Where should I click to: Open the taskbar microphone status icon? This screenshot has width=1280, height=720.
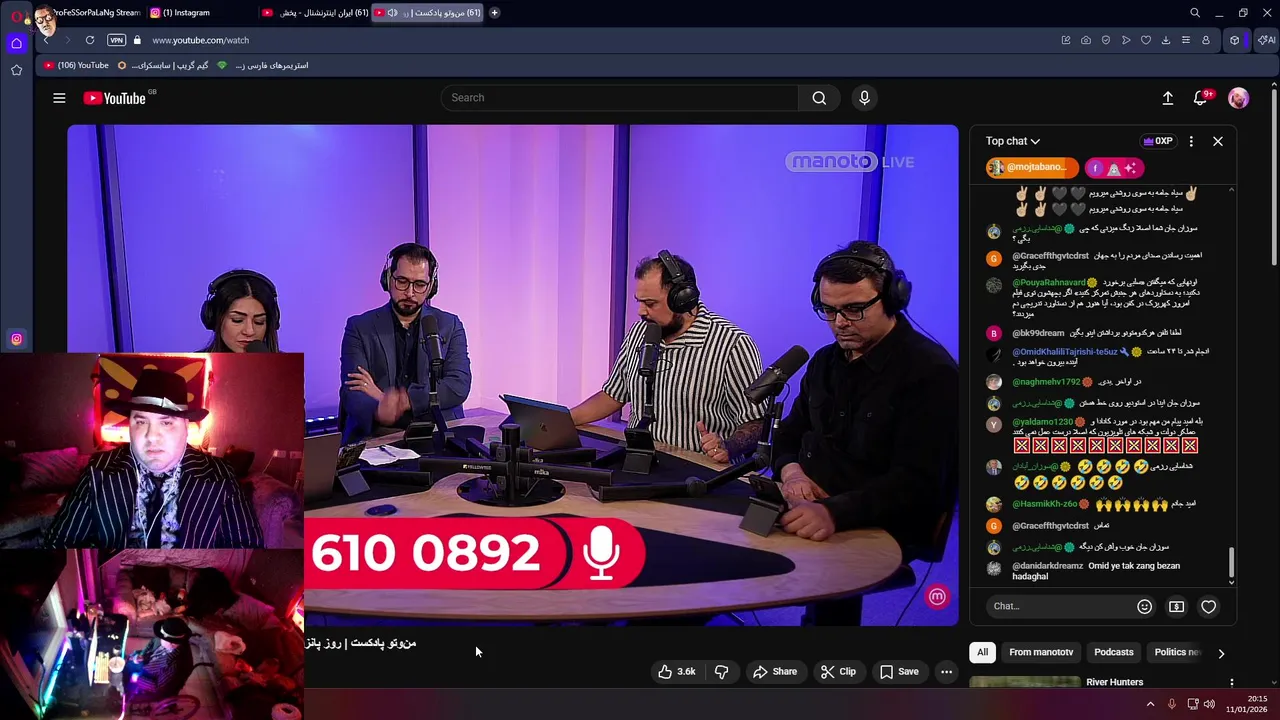[x=1171, y=704]
